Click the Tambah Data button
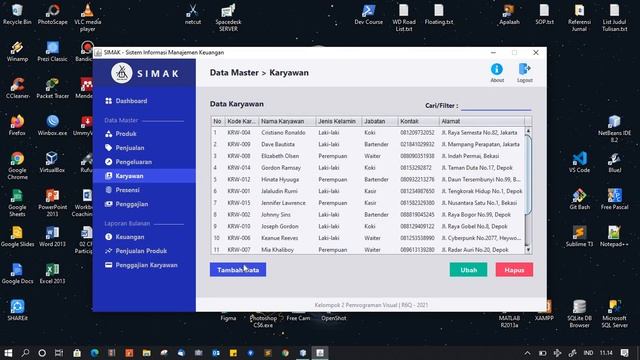This screenshot has height=360, width=640. pyautogui.click(x=238, y=270)
